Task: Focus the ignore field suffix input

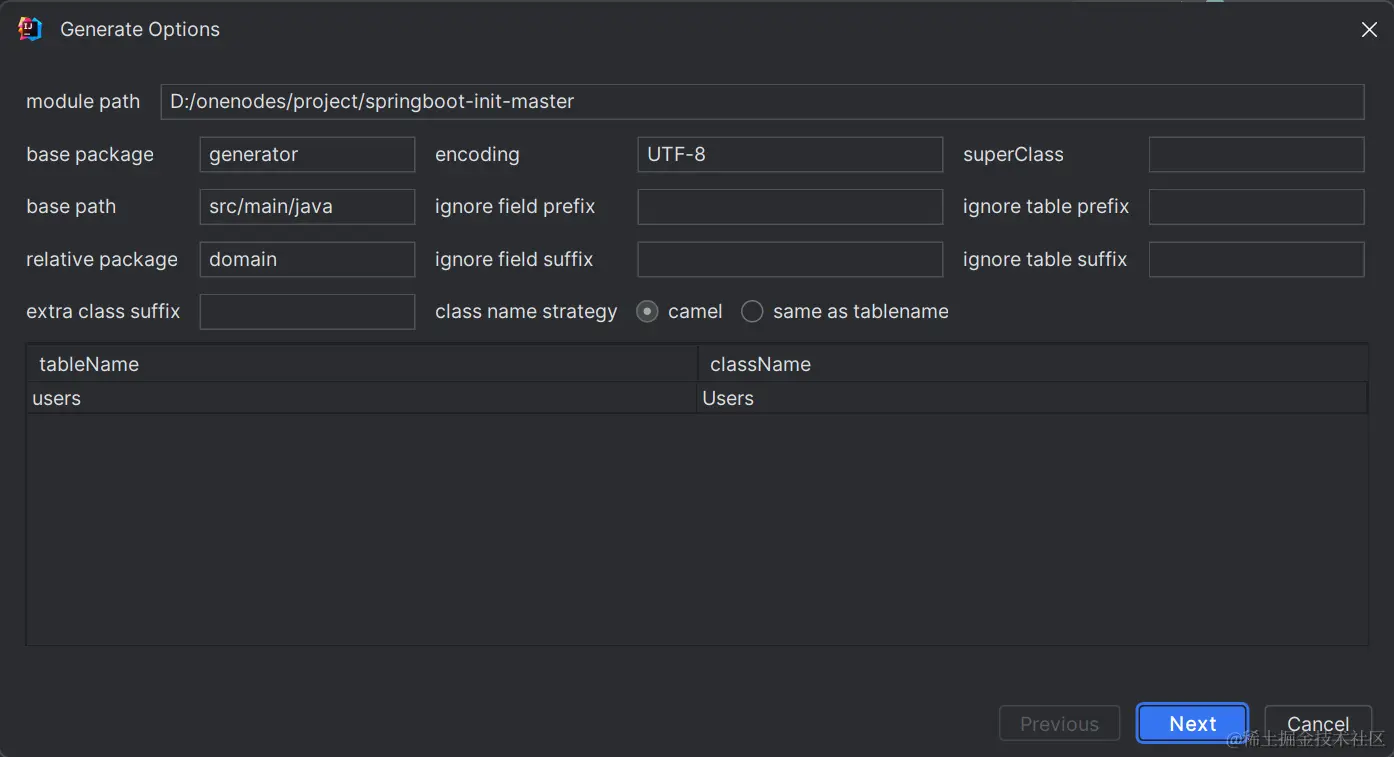Action: pos(790,260)
